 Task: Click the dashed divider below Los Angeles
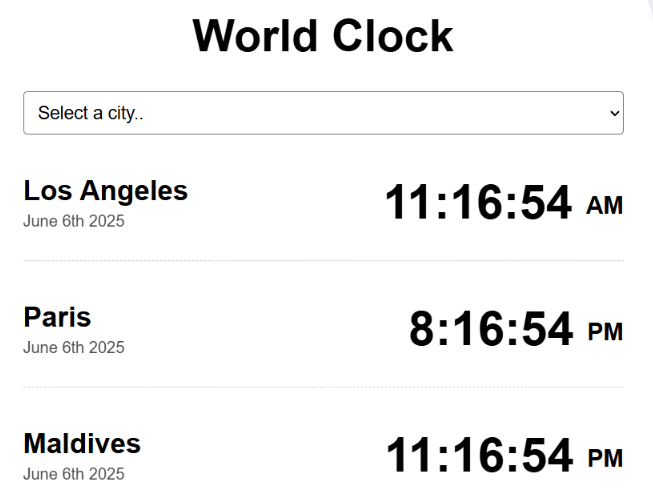pyautogui.click(x=322, y=261)
